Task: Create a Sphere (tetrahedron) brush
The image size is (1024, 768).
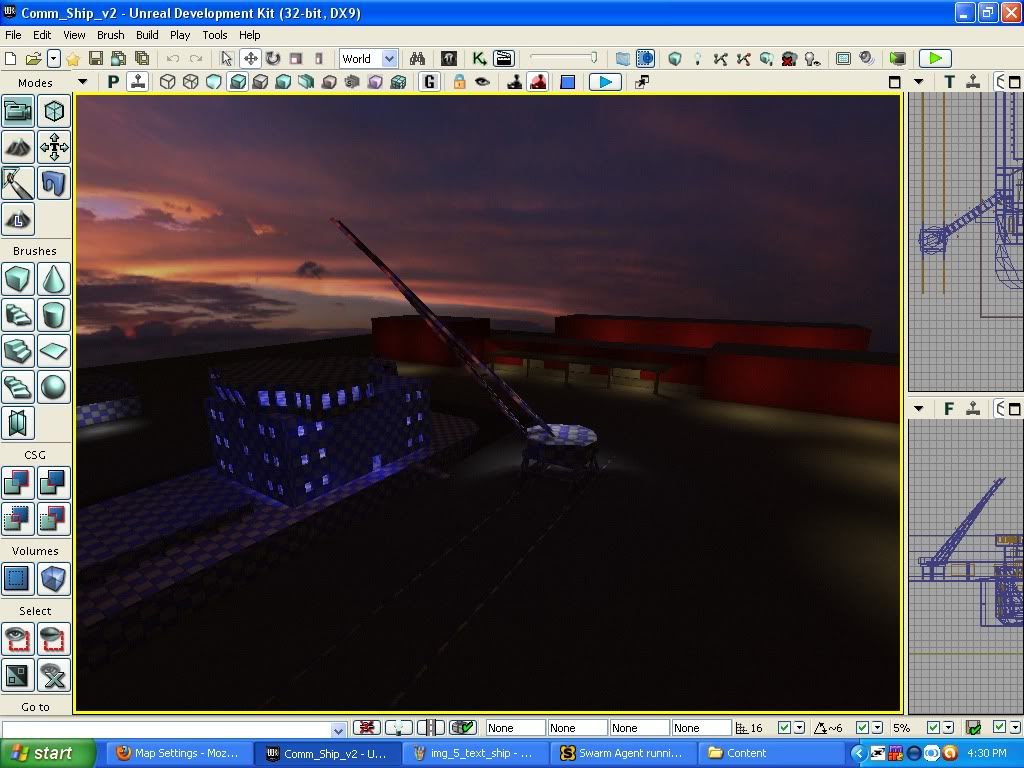Action: coord(54,387)
